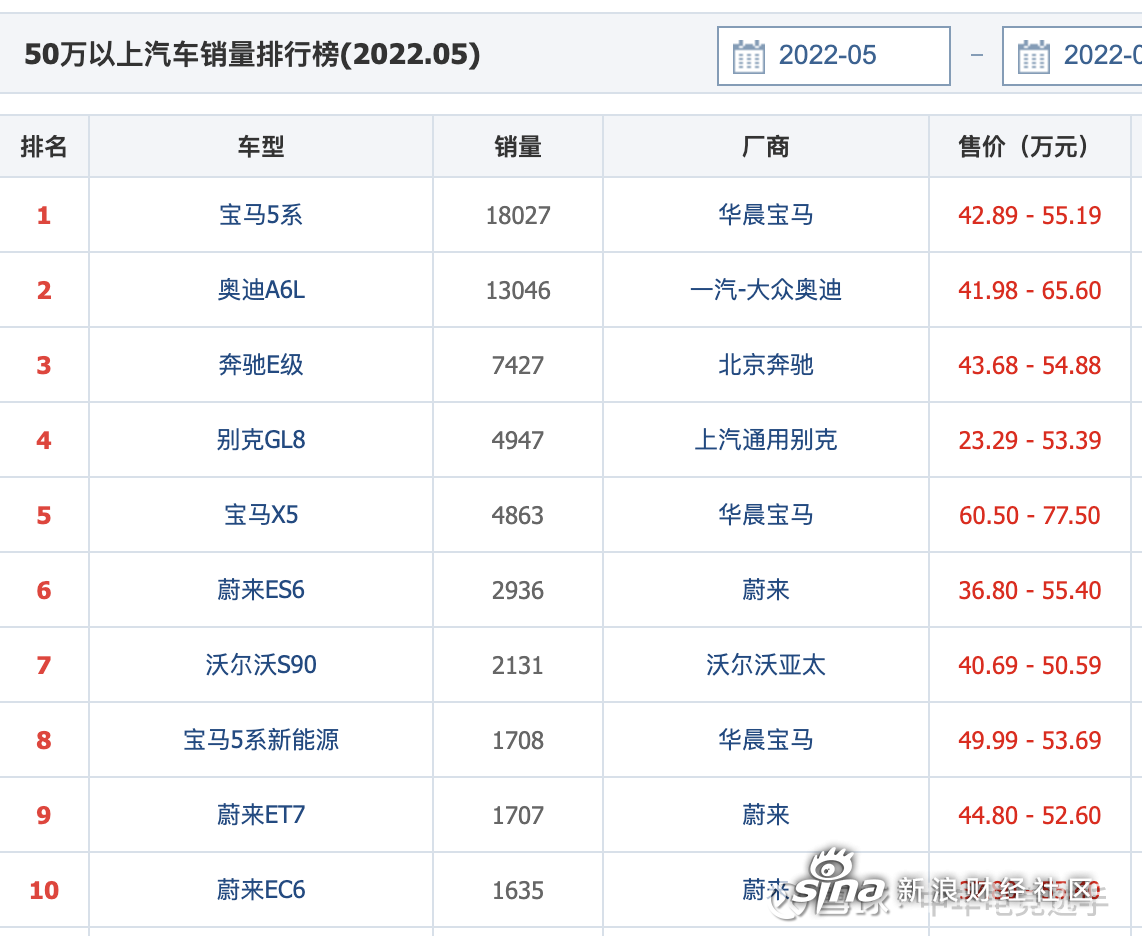1142x936 pixels.
Task: Open the 蔚来EC6 model link
Action: coord(261,890)
